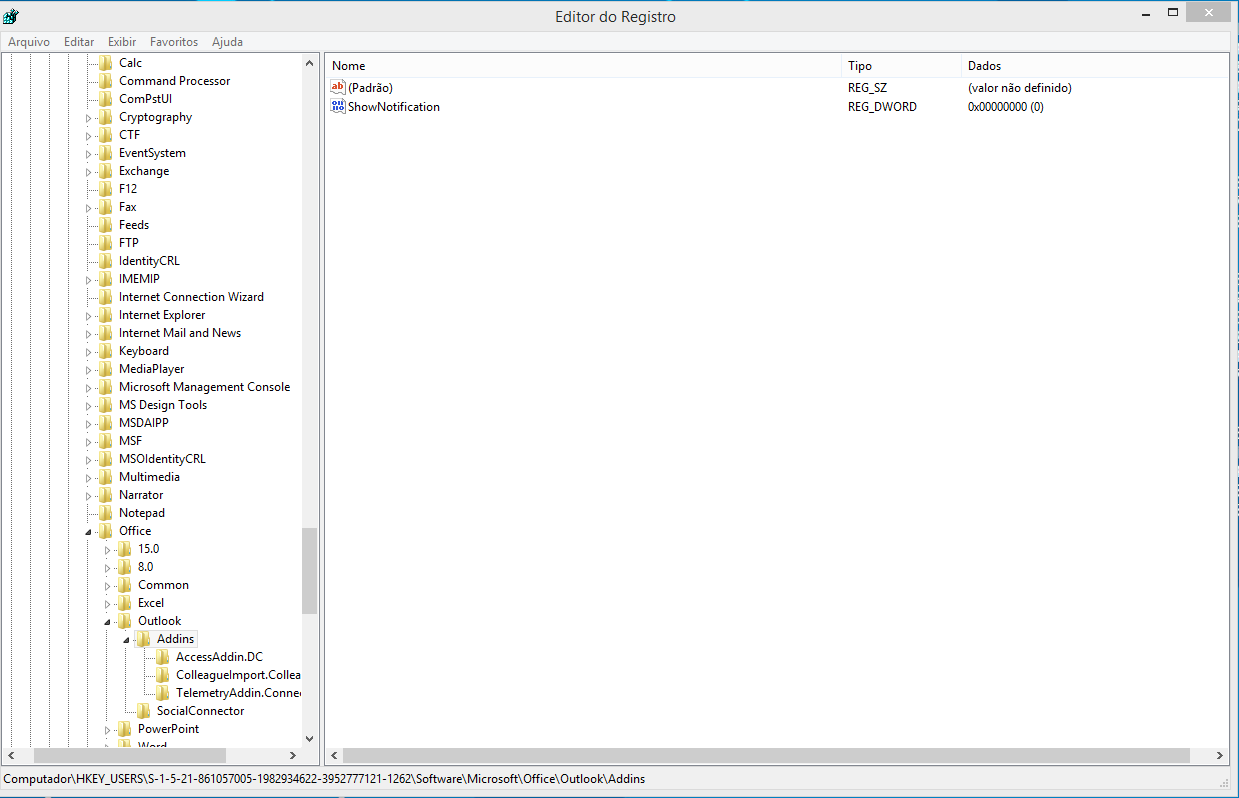Click the IMEMIP folder icon
The width and height of the screenshot is (1239, 798).
tap(105, 279)
